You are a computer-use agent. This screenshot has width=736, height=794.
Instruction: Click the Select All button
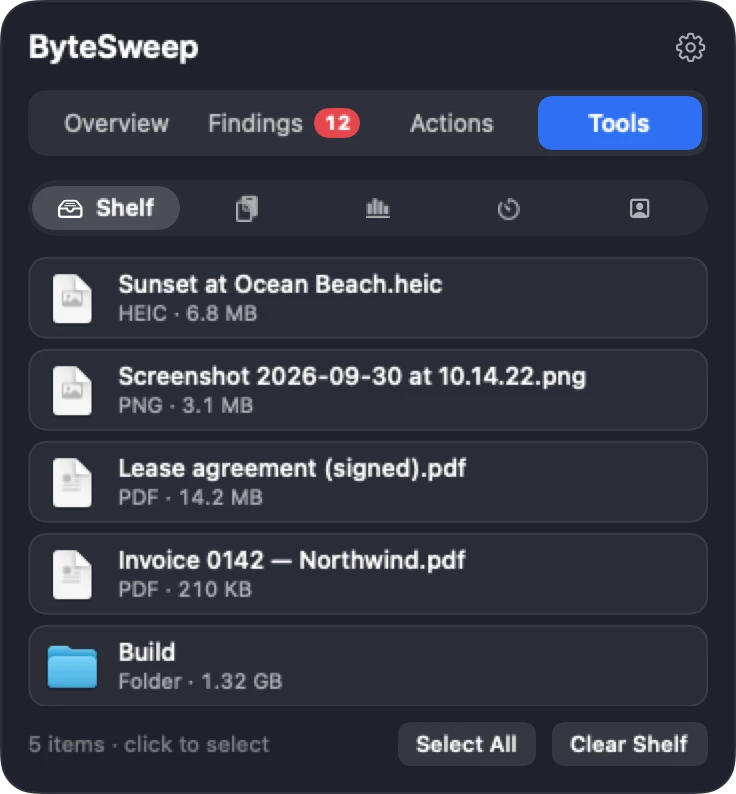[467, 744]
